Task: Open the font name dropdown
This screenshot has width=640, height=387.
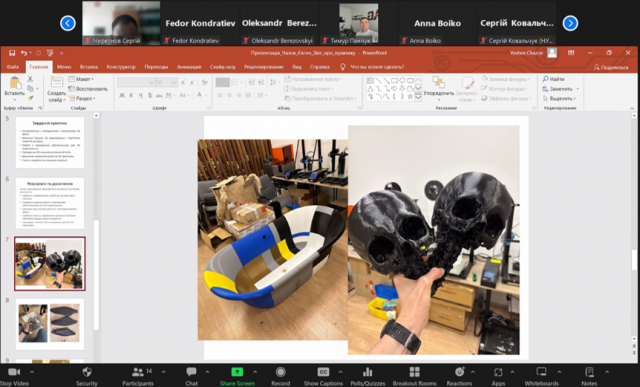Action: 151,82
